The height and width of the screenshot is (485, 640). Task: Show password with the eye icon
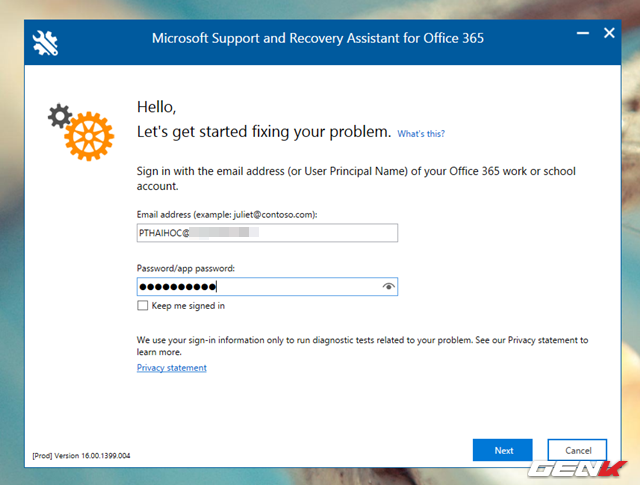[389, 287]
